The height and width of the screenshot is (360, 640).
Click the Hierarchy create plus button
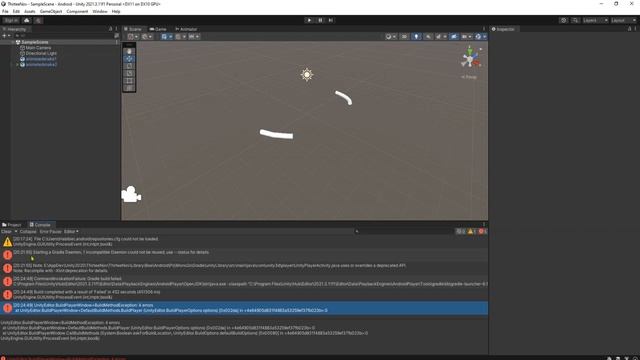(x=6, y=36)
